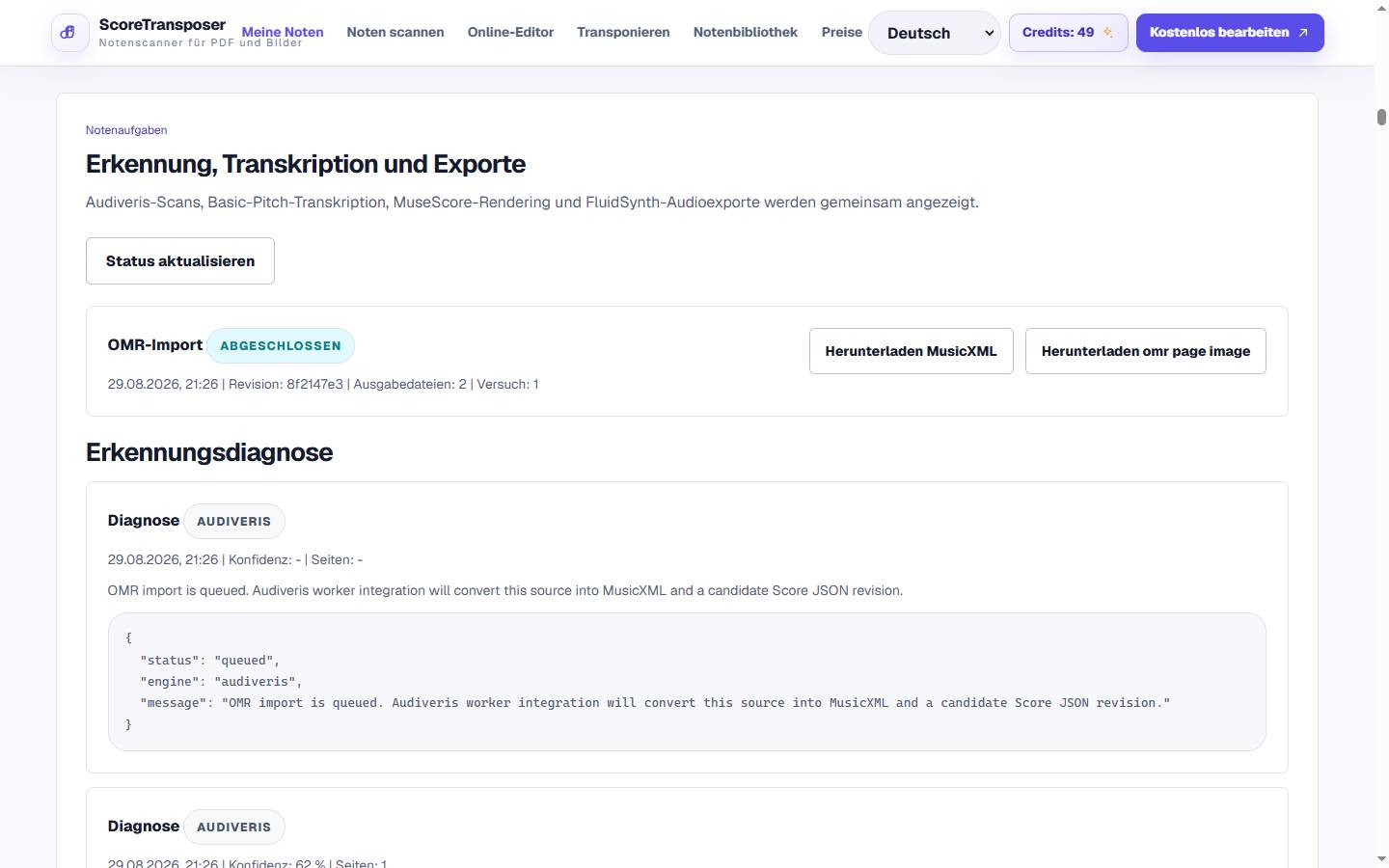The width and height of the screenshot is (1389, 868).
Task: Click the tagline 'Notenscanner für PDF und Bilder'
Action: tap(201, 43)
